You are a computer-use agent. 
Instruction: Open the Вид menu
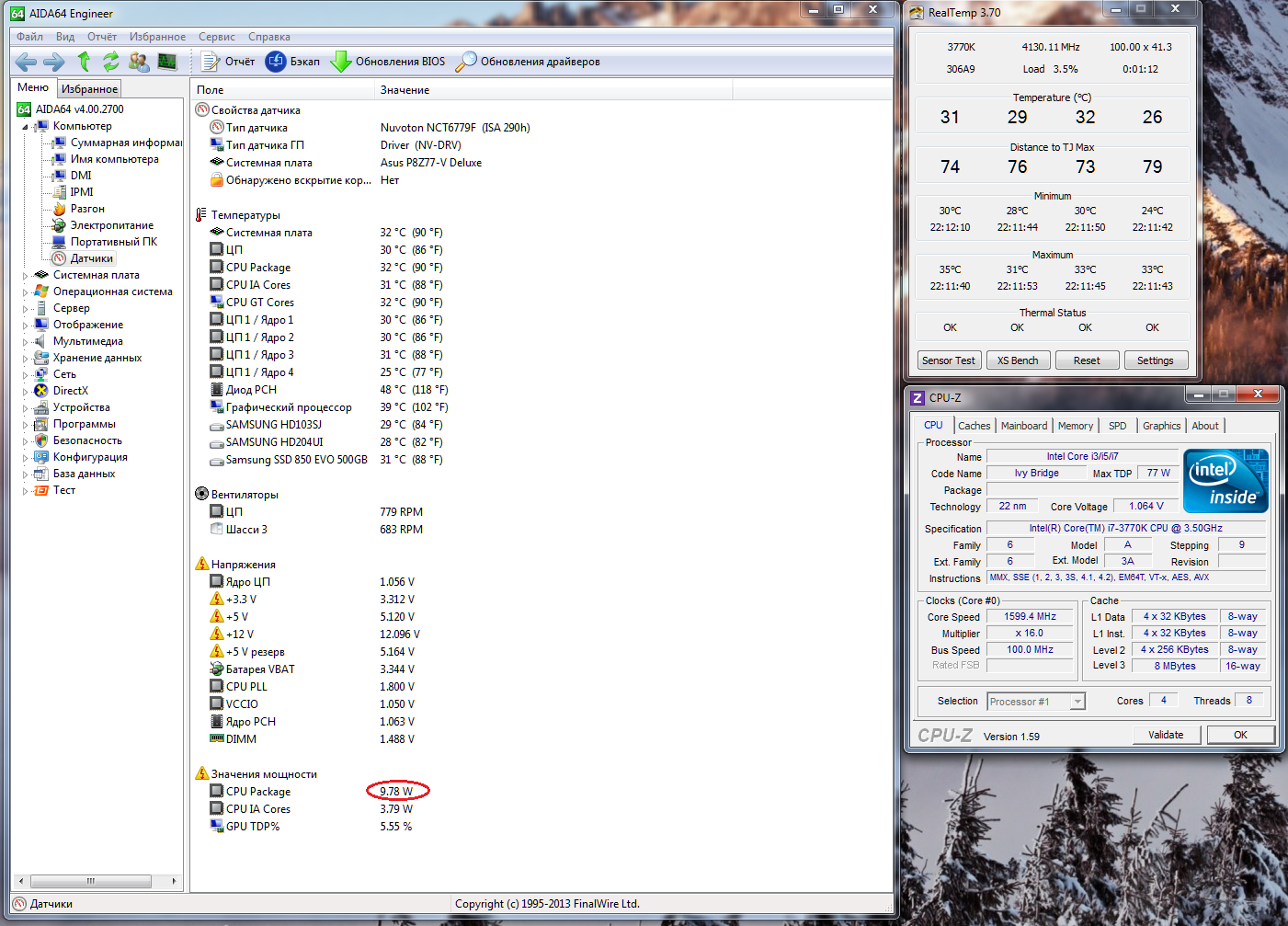pos(65,37)
